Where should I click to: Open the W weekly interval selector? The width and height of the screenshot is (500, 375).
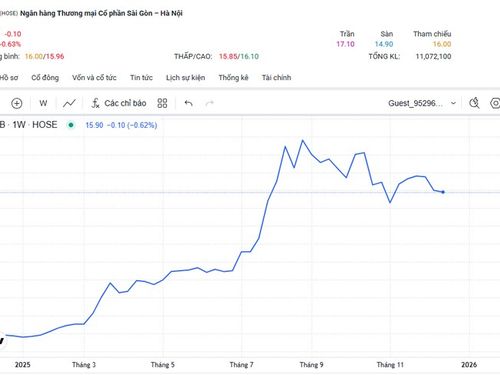43,103
